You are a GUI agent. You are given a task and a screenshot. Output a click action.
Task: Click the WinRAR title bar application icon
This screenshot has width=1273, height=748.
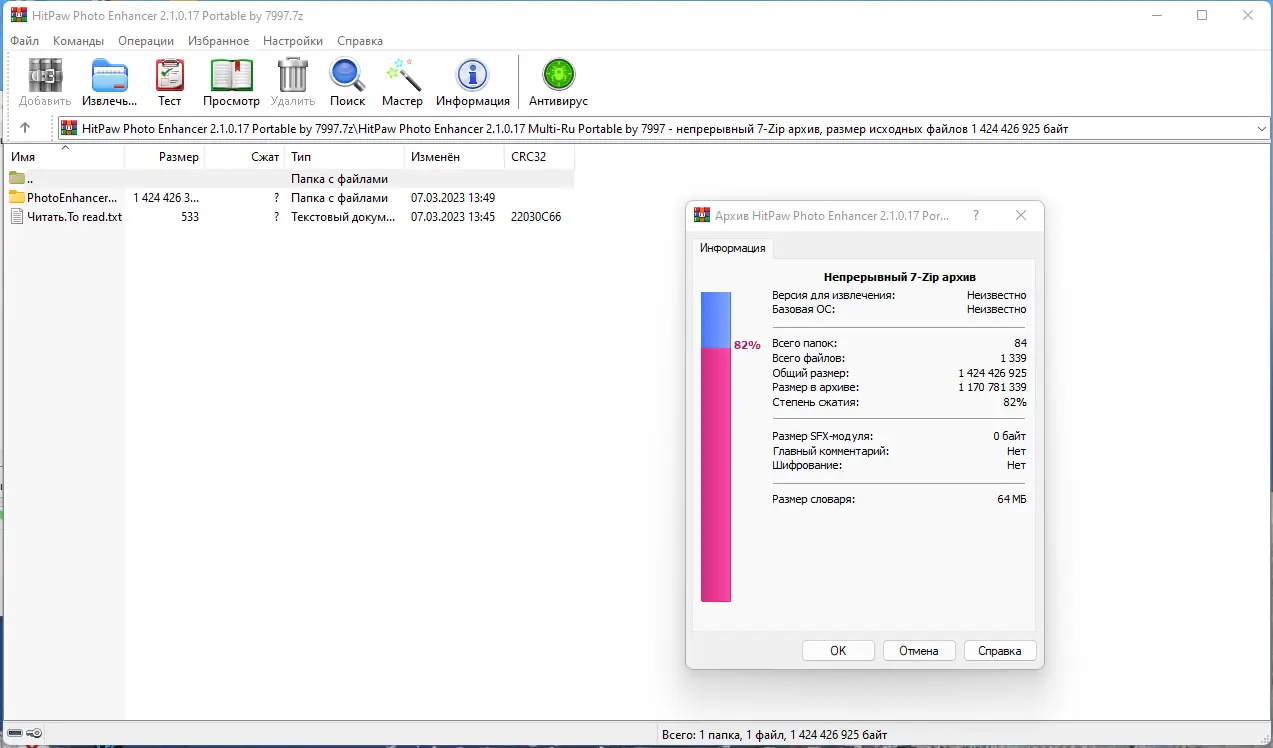17,15
